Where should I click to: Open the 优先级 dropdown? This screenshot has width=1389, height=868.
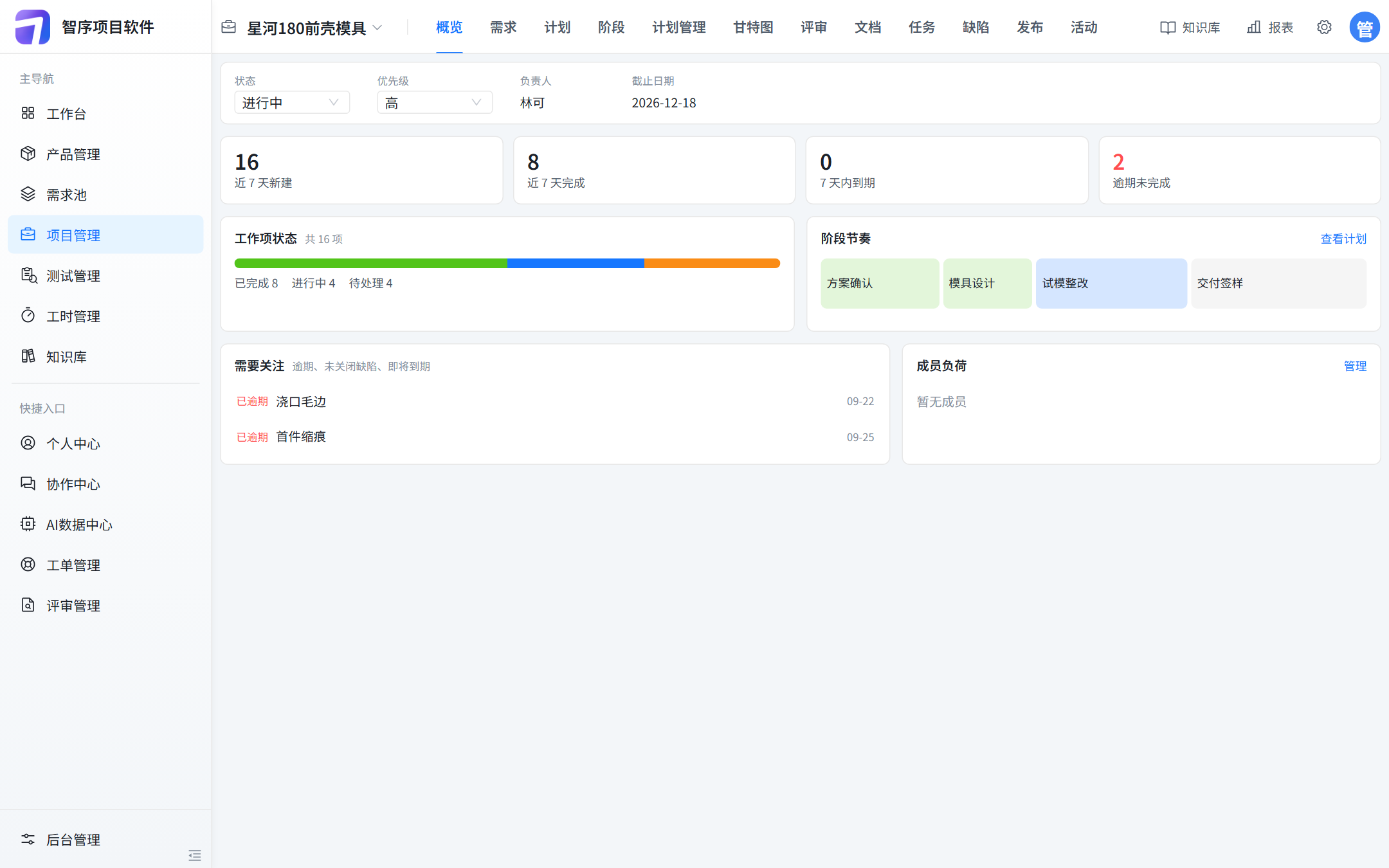[x=435, y=103]
